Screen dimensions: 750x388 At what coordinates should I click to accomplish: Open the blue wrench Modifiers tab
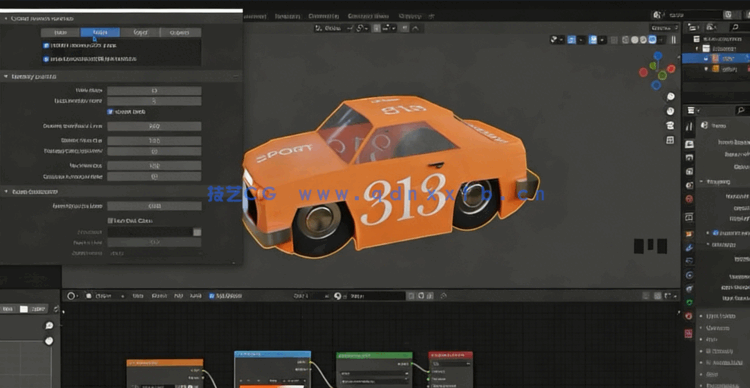689,248
